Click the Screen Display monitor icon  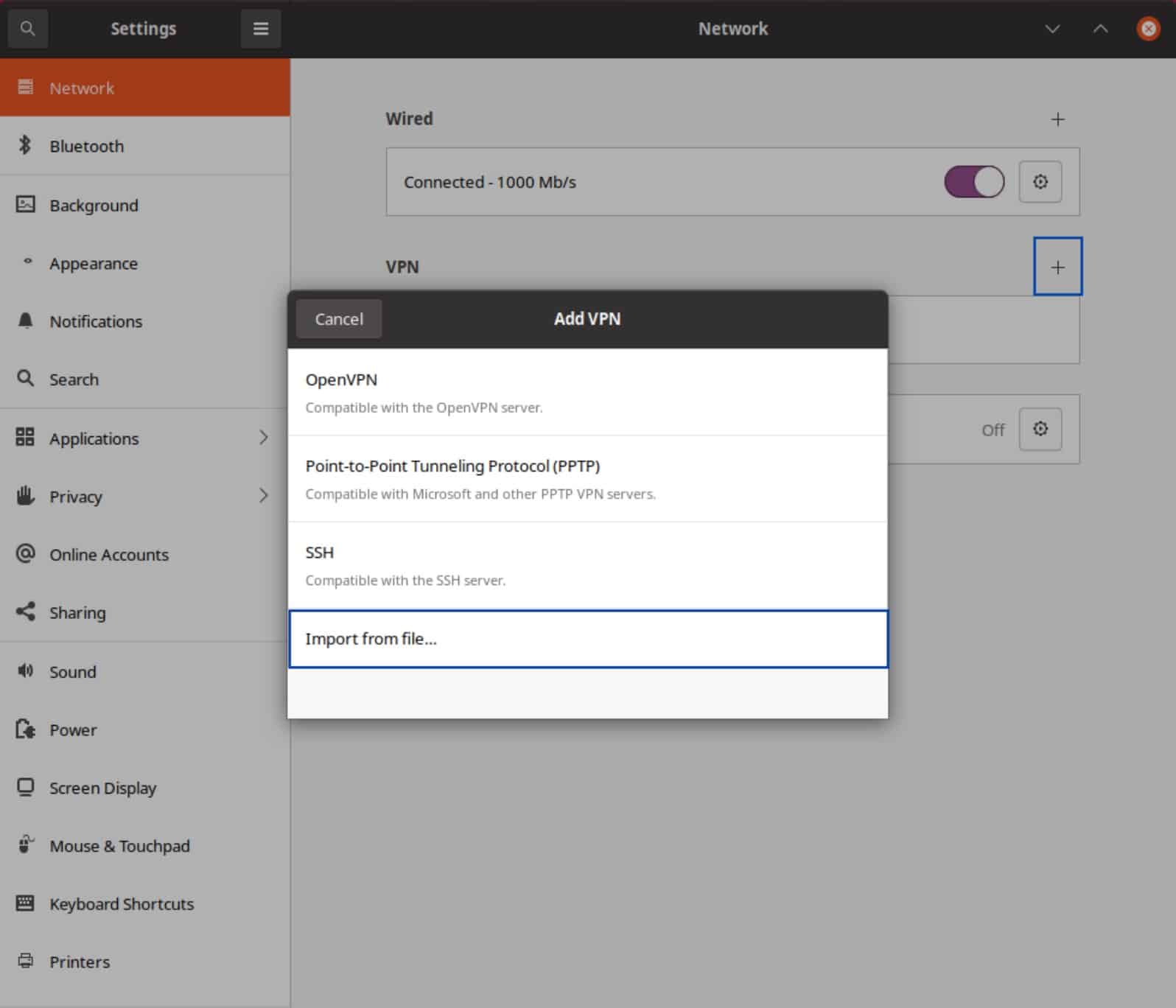(25, 787)
